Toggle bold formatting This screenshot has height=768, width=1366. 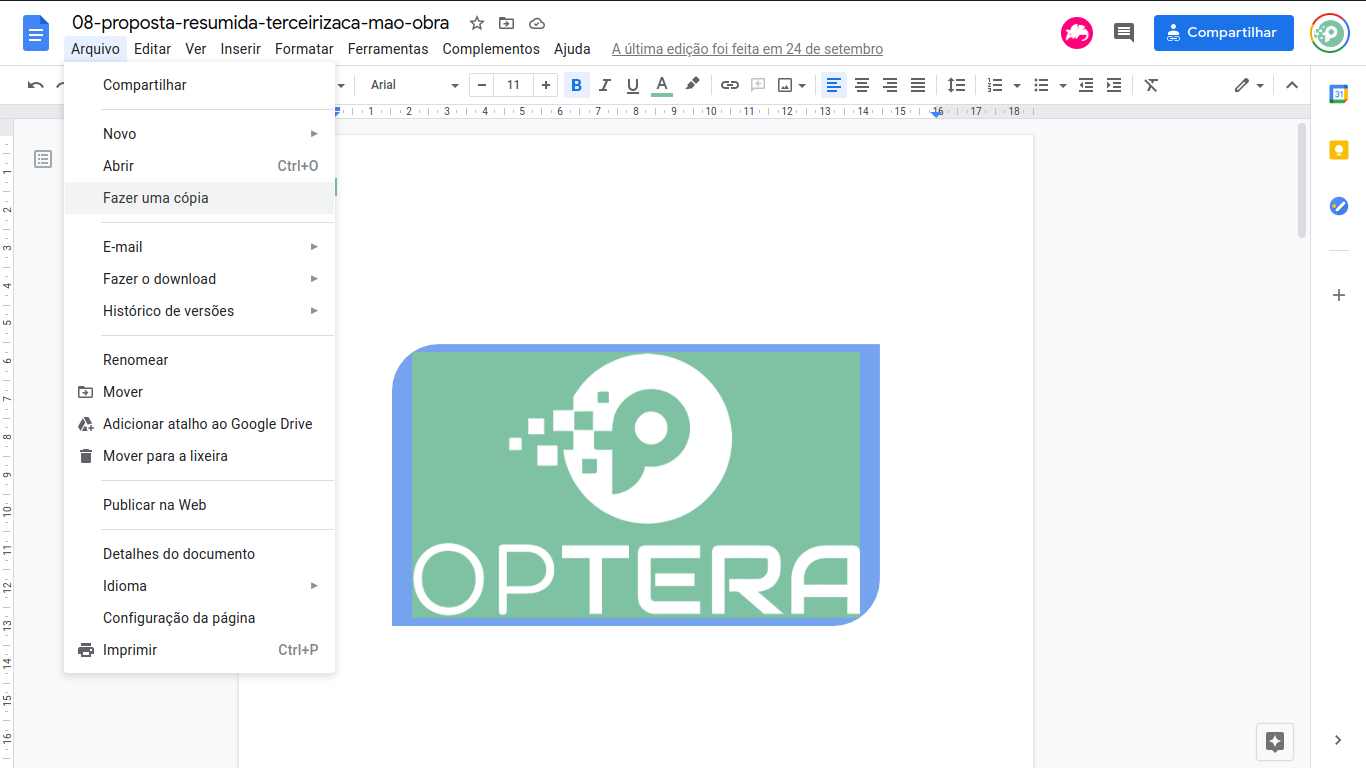pyautogui.click(x=576, y=85)
